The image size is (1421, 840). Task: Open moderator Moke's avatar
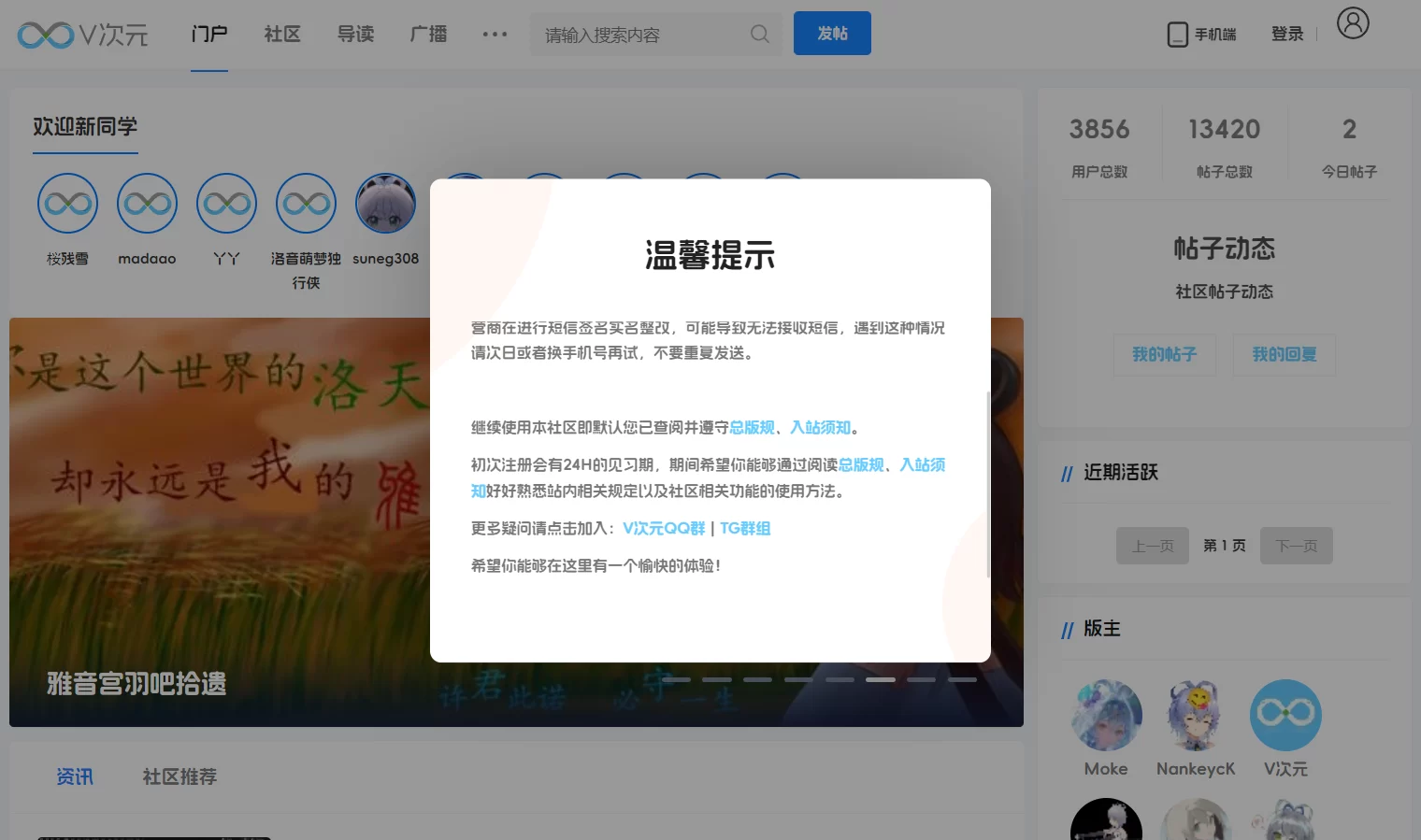coord(1106,715)
